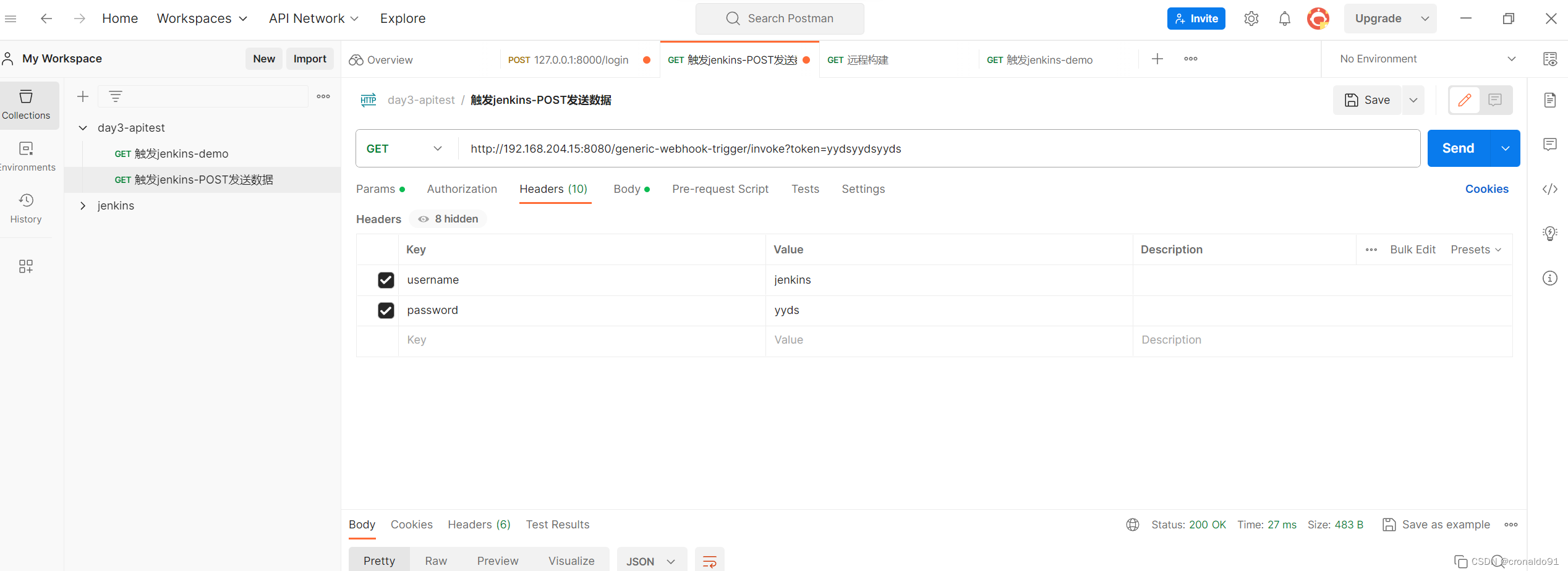Screen dimensions: 1568x571
Task: Open History in the sidebar
Action: click(x=26, y=209)
